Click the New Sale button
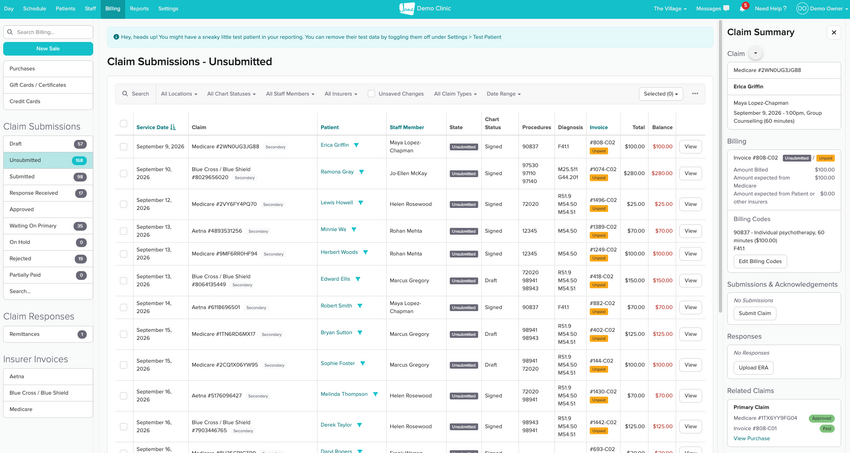The height and width of the screenshot is (453, 850). [48, 49]
